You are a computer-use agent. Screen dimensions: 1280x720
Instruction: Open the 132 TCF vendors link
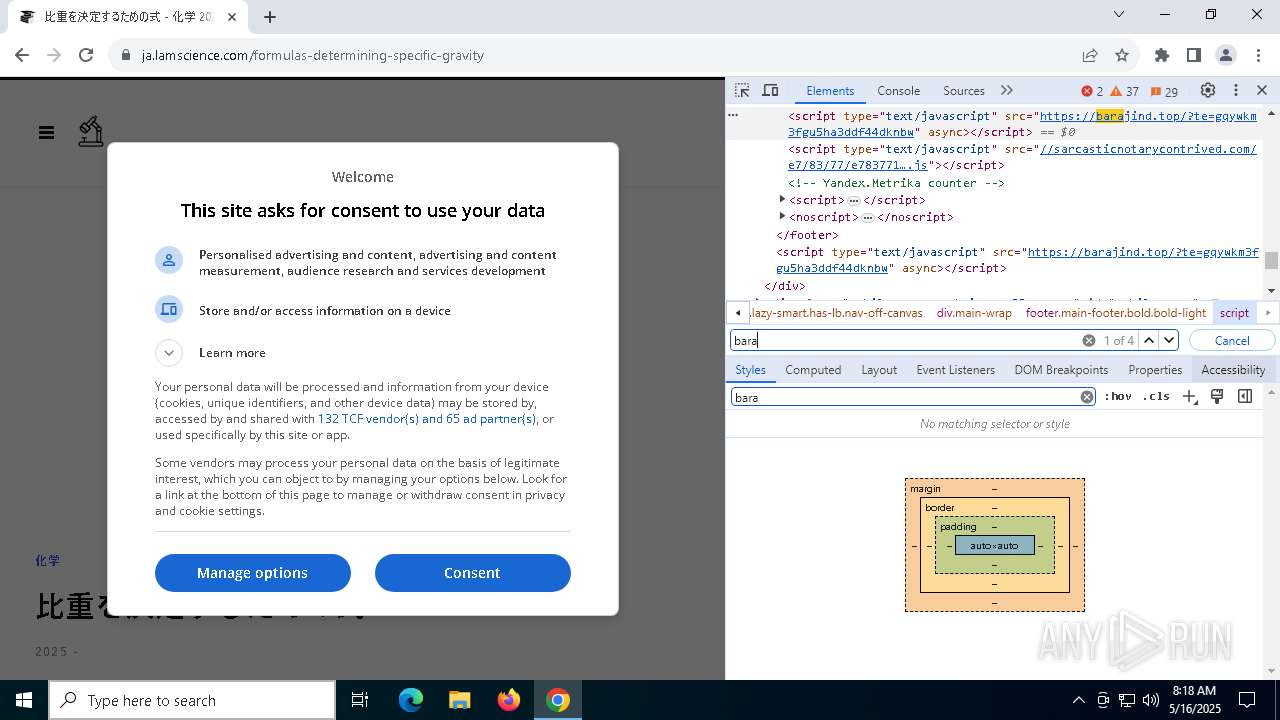tap(427, 419)
